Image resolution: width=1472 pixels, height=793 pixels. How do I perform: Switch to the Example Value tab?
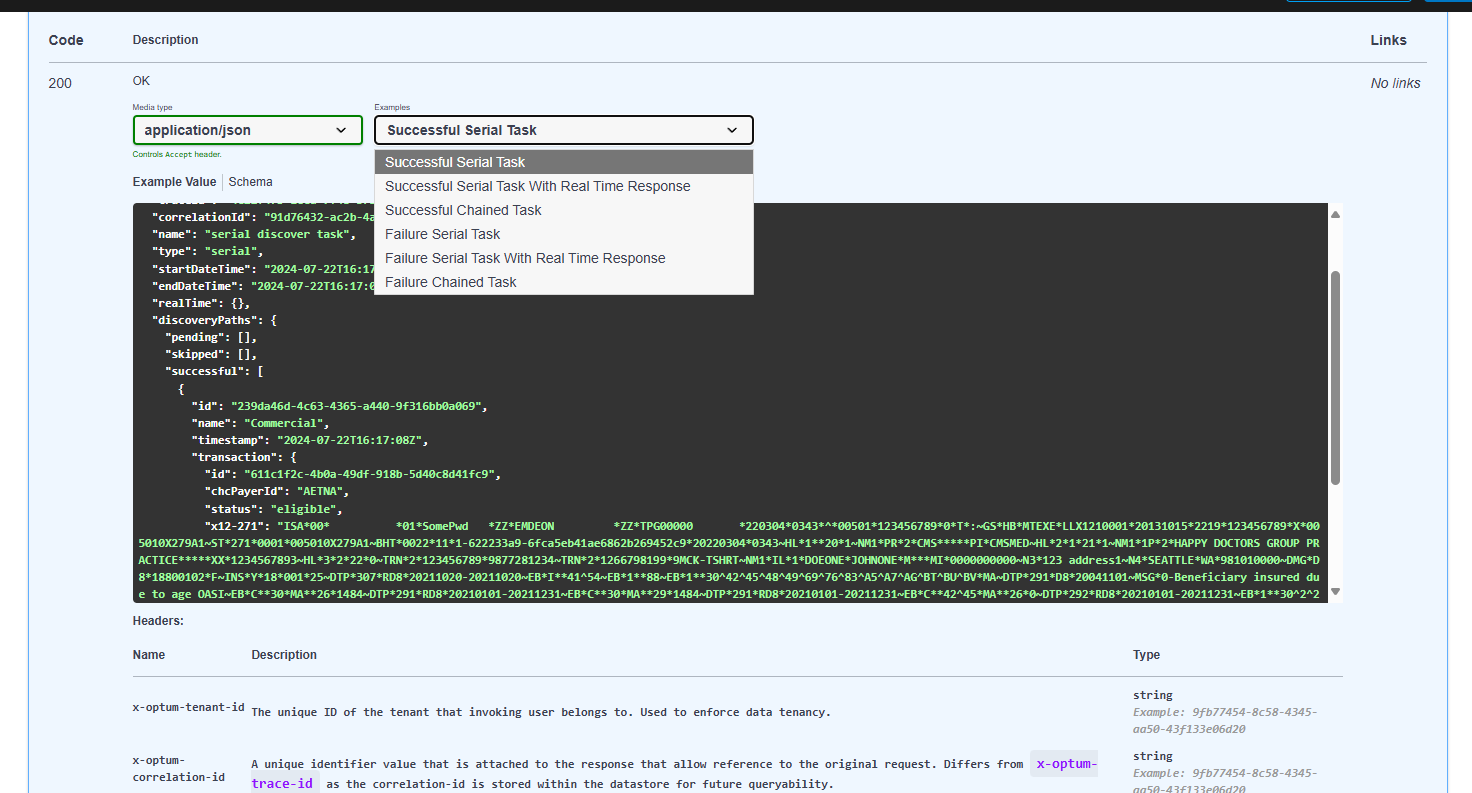(174, 182)
